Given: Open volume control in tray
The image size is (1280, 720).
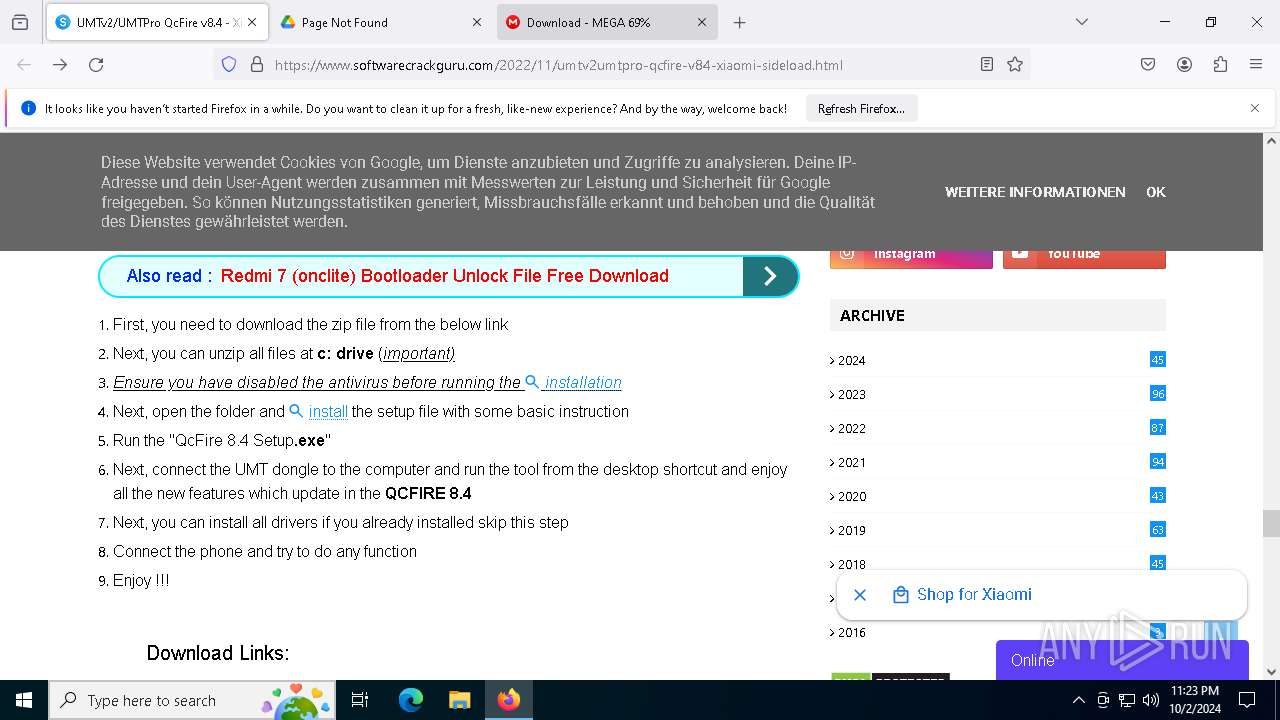Looking at the screenshot, I should (1151, 700).
